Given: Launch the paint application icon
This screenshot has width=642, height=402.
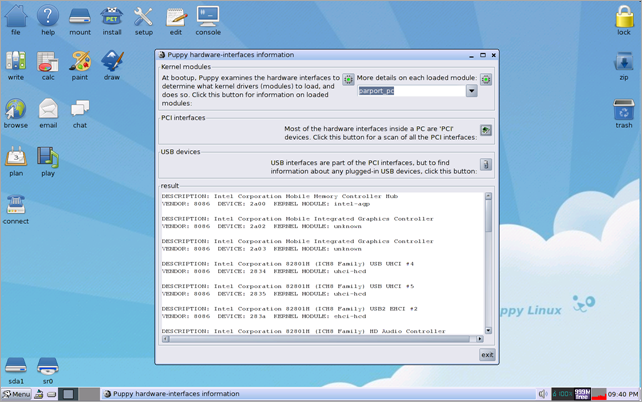Looking at the screenshot, I should click(x=80, y=65).
